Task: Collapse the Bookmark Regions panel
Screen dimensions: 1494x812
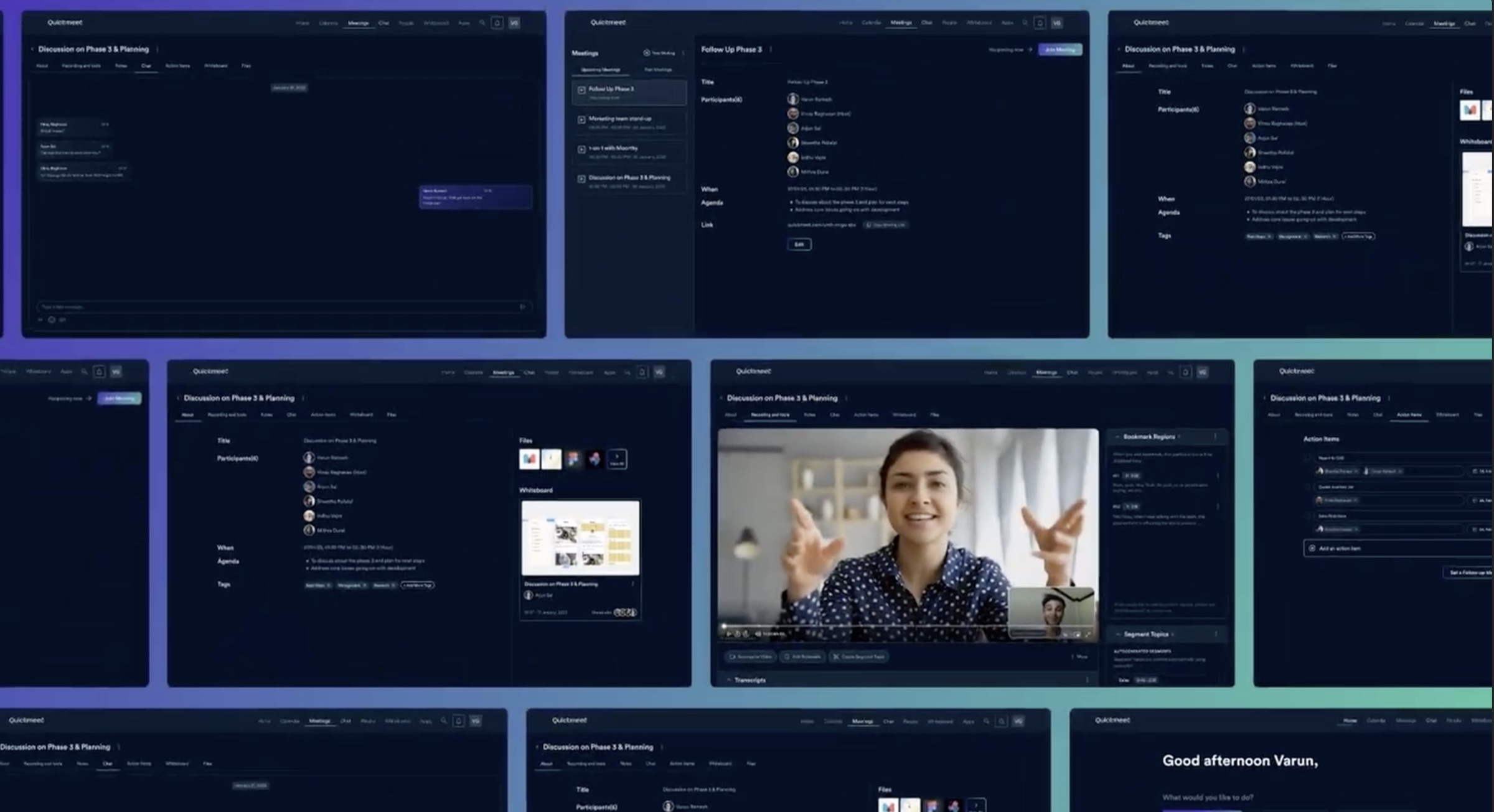Action: click(x=1117, y=437)
